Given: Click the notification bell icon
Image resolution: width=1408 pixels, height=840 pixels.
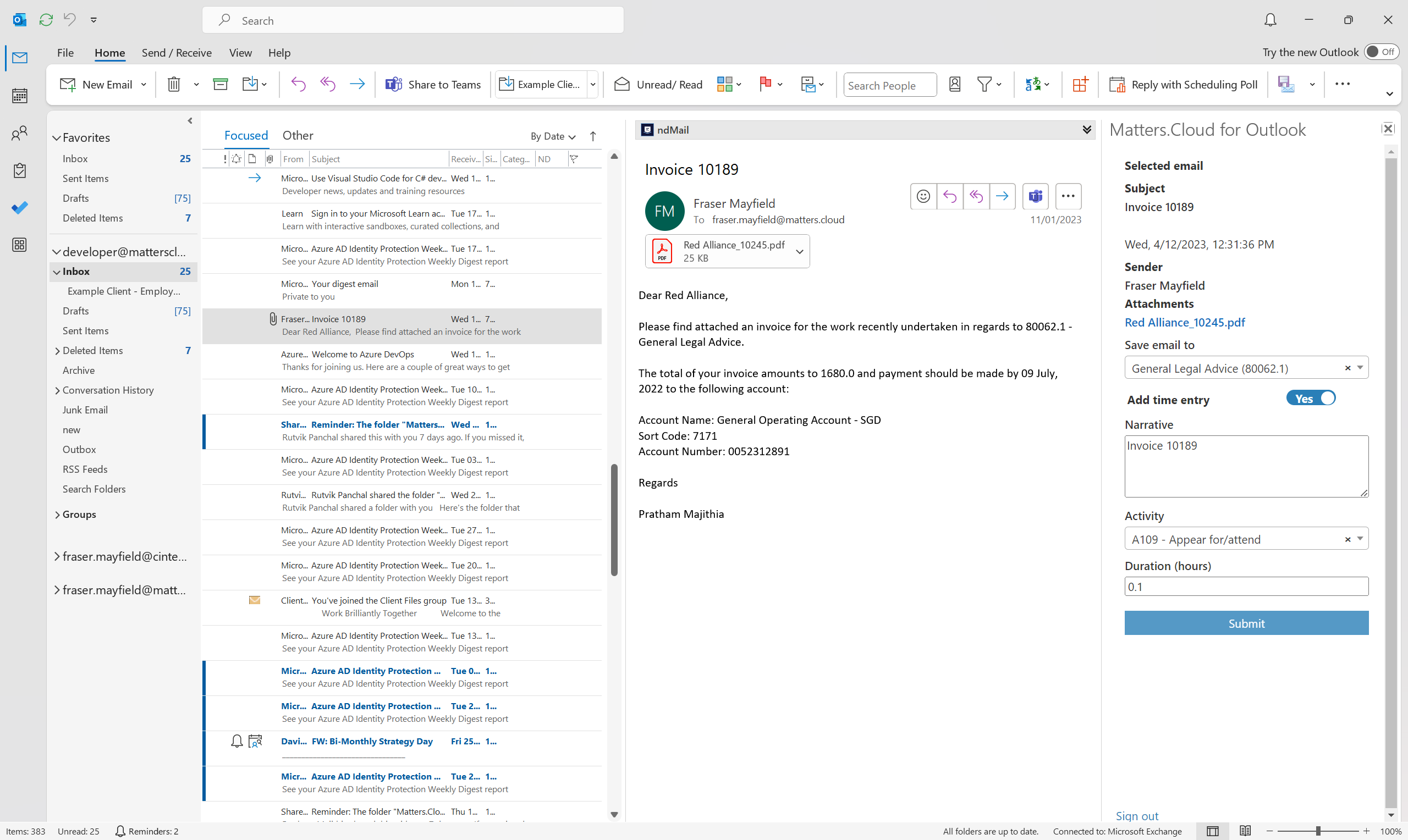Looking at the screenshot, I should pos(1270,20).
